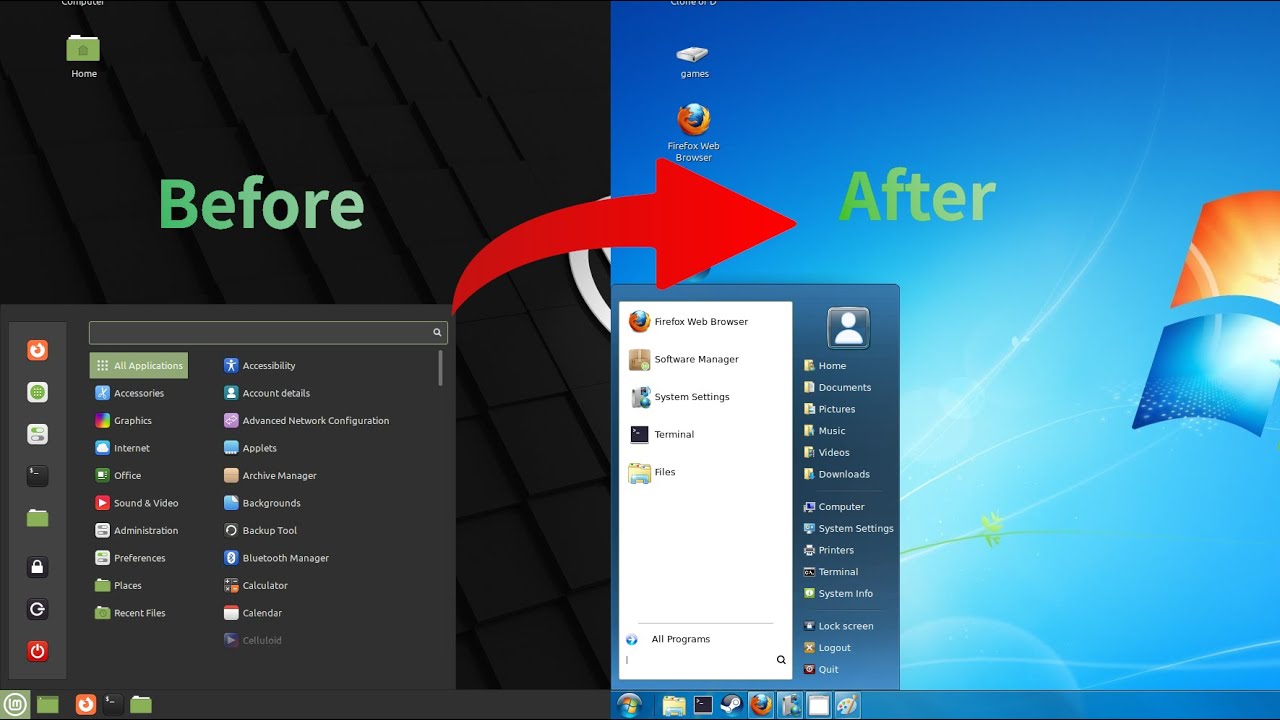Launch Firefox Web Browser in start menu

(688, 321)
